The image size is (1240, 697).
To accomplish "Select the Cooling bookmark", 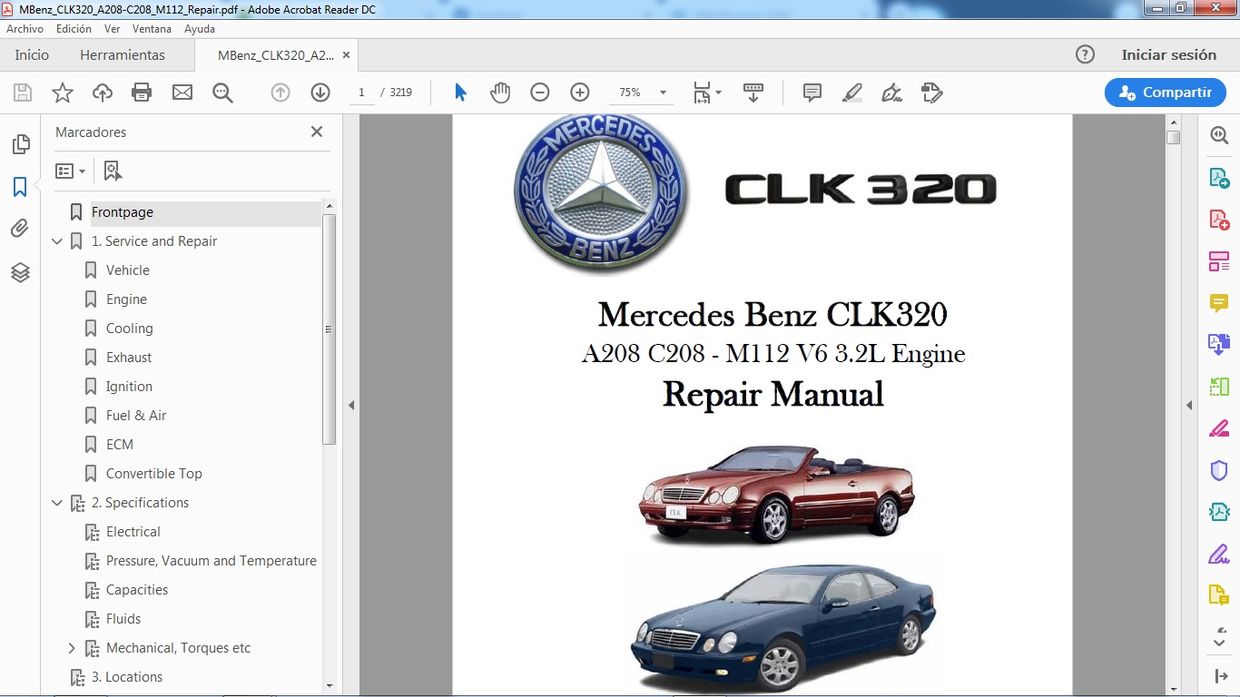I will pyautogui.click(x=129, y=328).
